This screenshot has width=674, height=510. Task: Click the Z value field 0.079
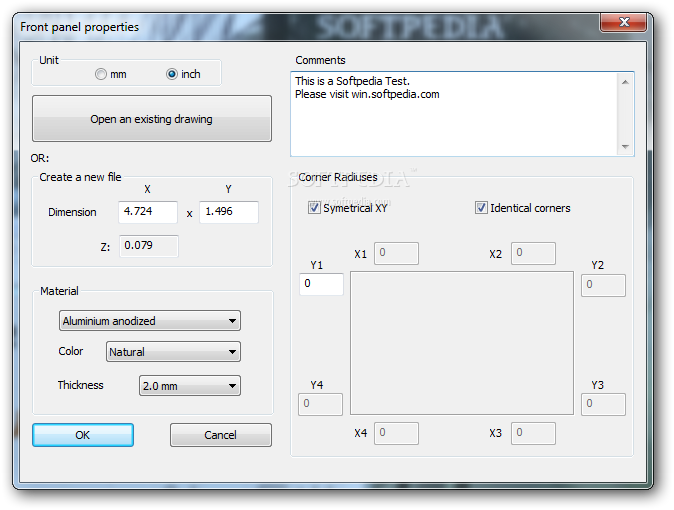coord(149,246)
